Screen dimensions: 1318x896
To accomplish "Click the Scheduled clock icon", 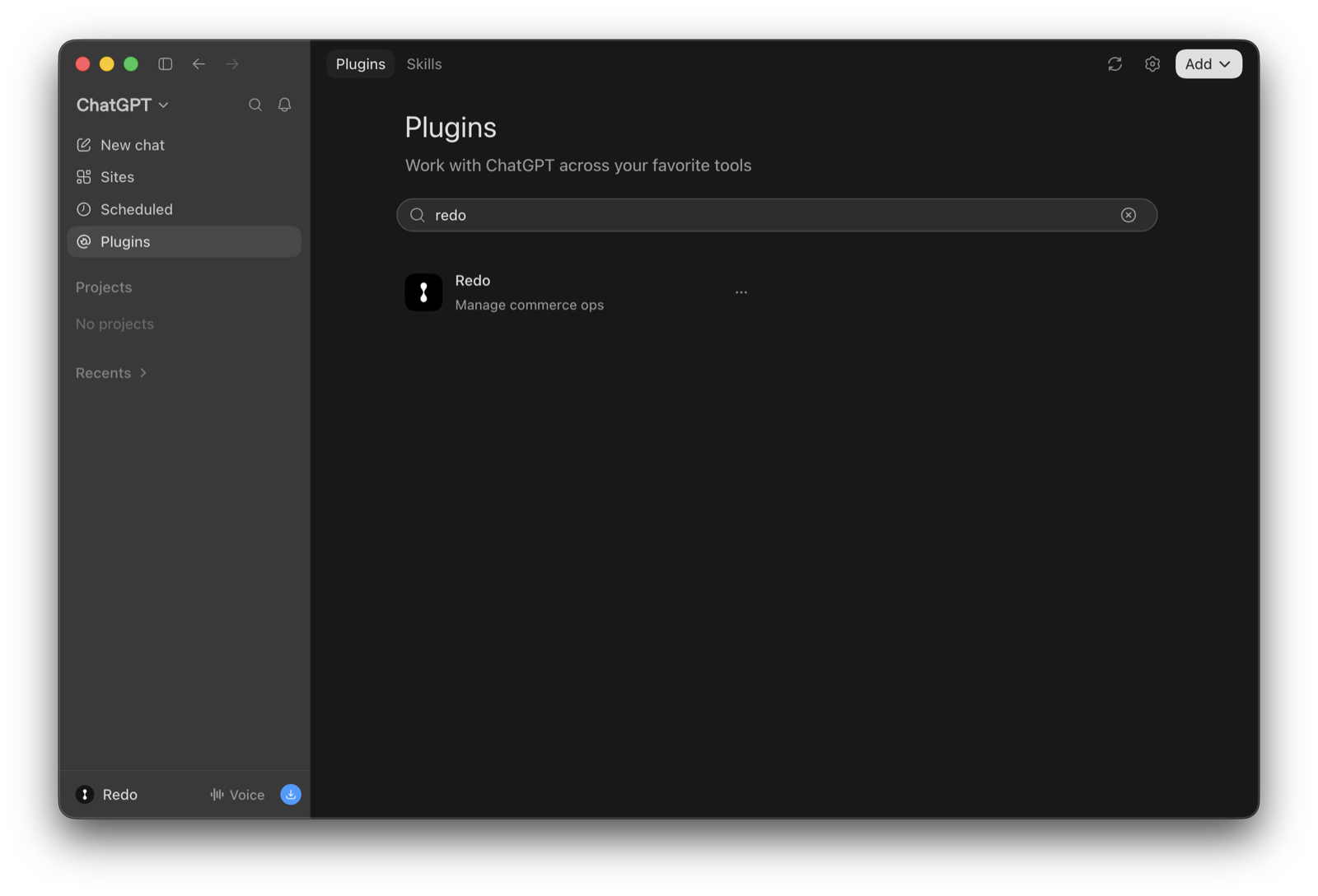I will pyautogui.click(x=84, y=209).
